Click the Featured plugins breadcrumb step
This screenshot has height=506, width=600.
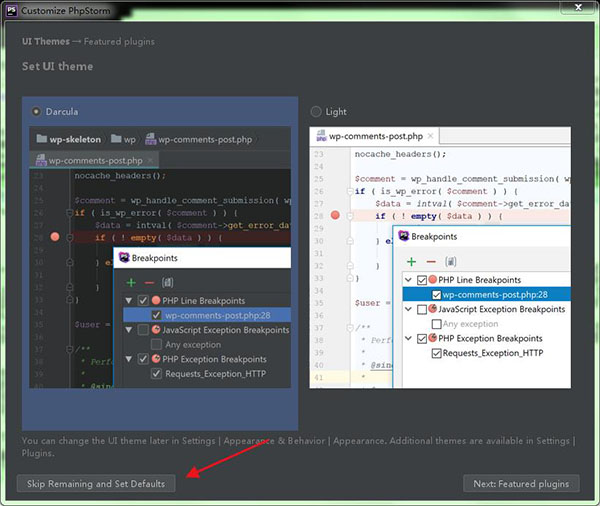pyautogui.click(x=119, y=41)
